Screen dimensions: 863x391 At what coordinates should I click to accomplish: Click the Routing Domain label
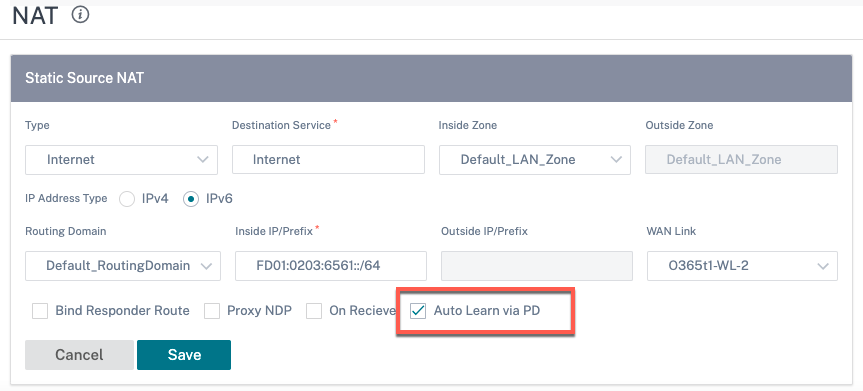coord(65,231)
